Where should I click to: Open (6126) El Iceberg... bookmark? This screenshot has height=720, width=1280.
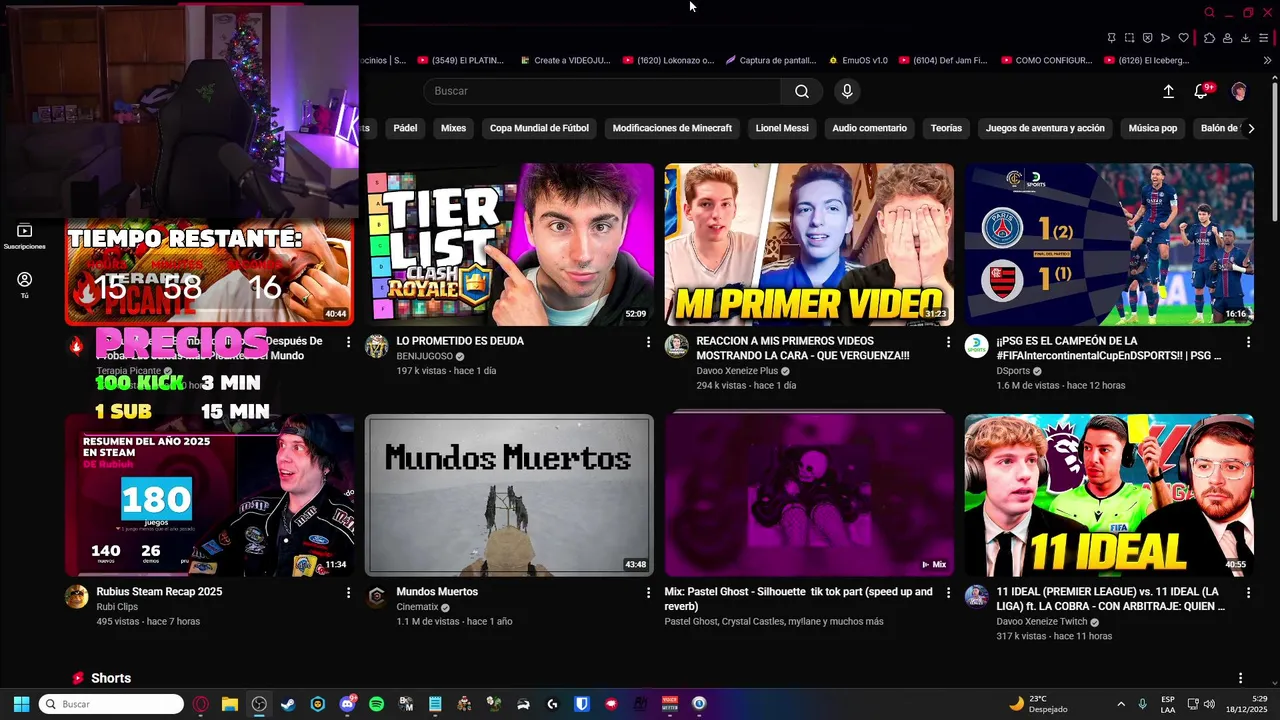click(1147, 60)
